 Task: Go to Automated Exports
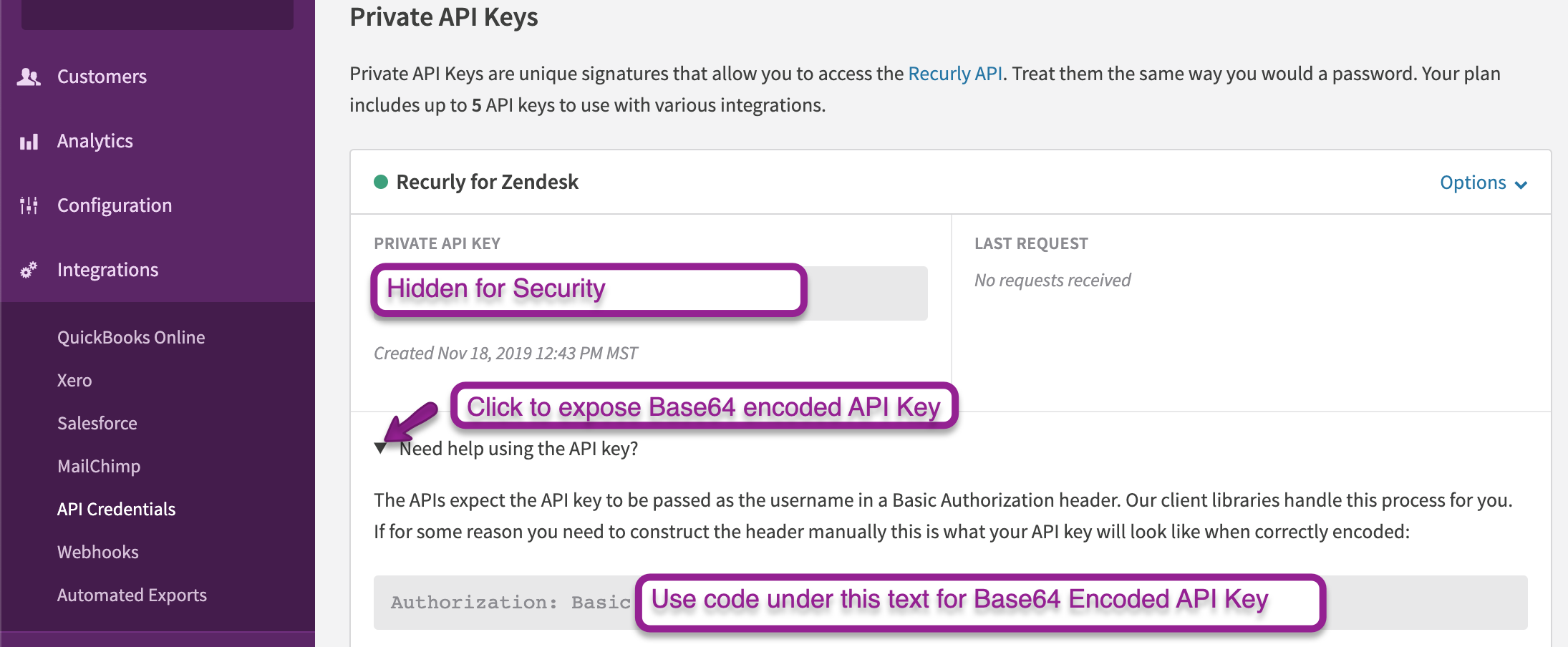tap(132, 595)
